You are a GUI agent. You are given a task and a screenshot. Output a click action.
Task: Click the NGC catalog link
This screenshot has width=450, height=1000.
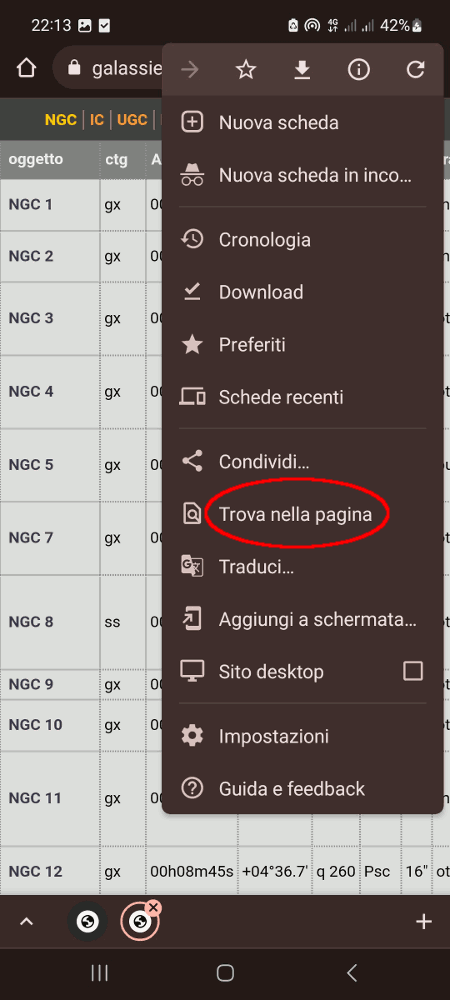(x=61, y=120)
